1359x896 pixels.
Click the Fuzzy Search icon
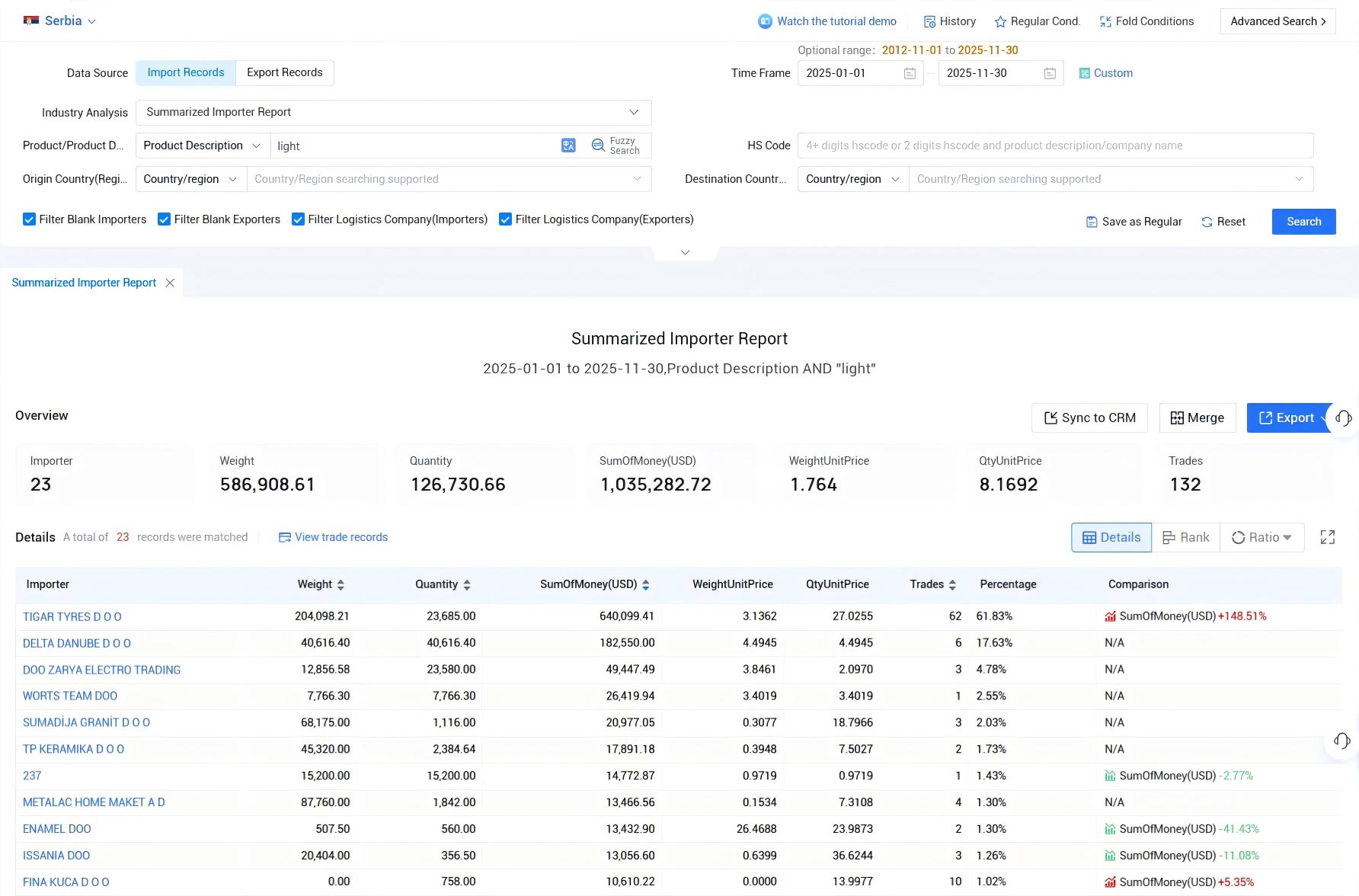point(598,146)
